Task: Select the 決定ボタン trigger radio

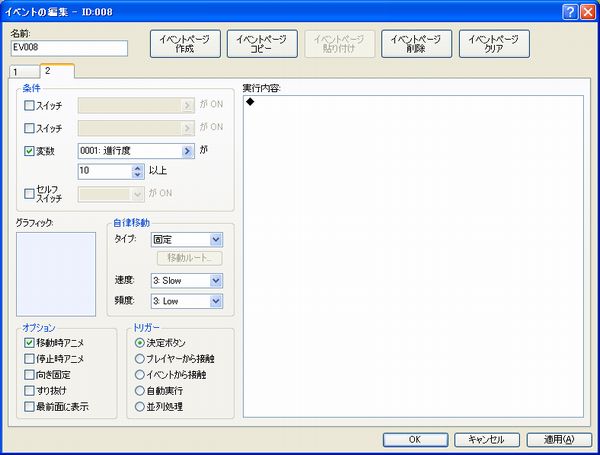Action: coord(140,343)
